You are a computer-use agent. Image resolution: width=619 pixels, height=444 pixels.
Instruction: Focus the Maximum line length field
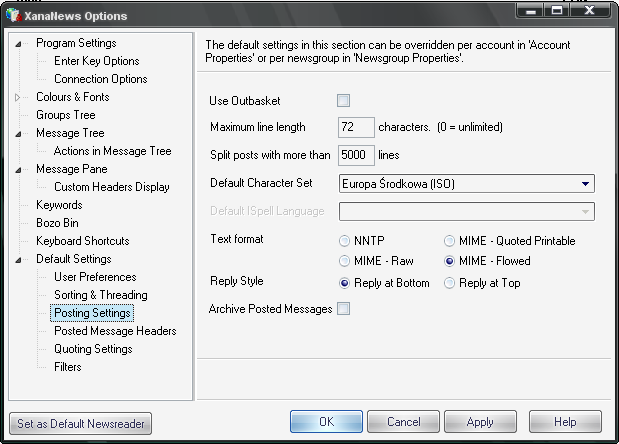(x=356, y=127)
